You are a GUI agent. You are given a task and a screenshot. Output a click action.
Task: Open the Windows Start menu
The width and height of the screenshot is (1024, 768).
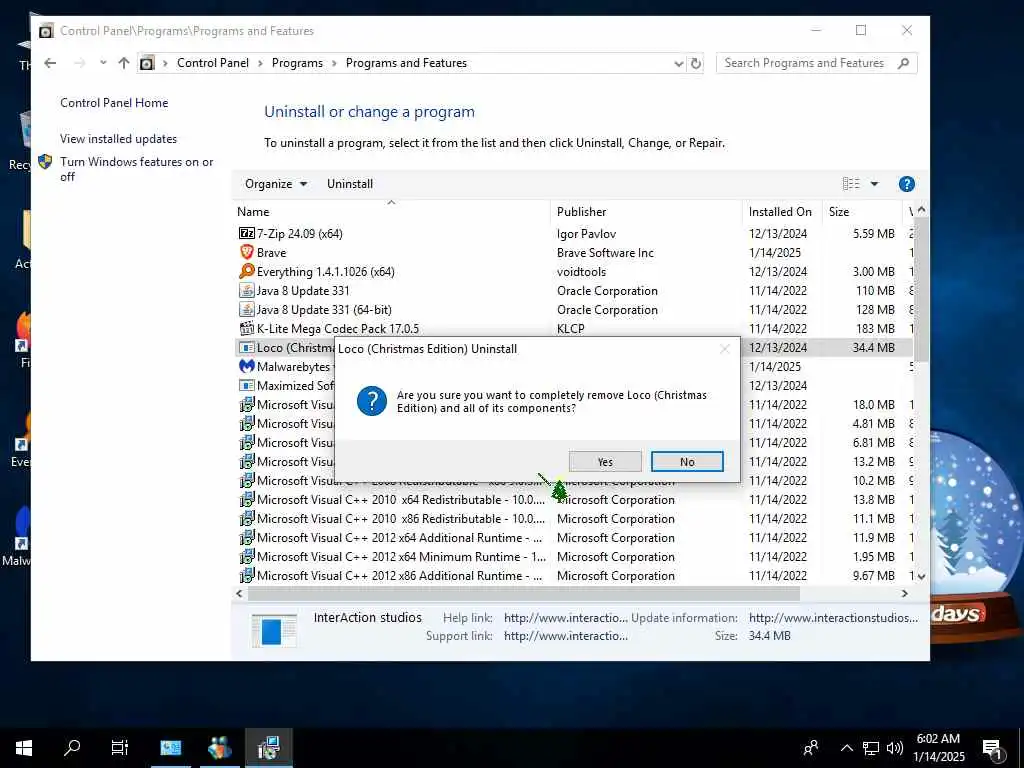24,748
